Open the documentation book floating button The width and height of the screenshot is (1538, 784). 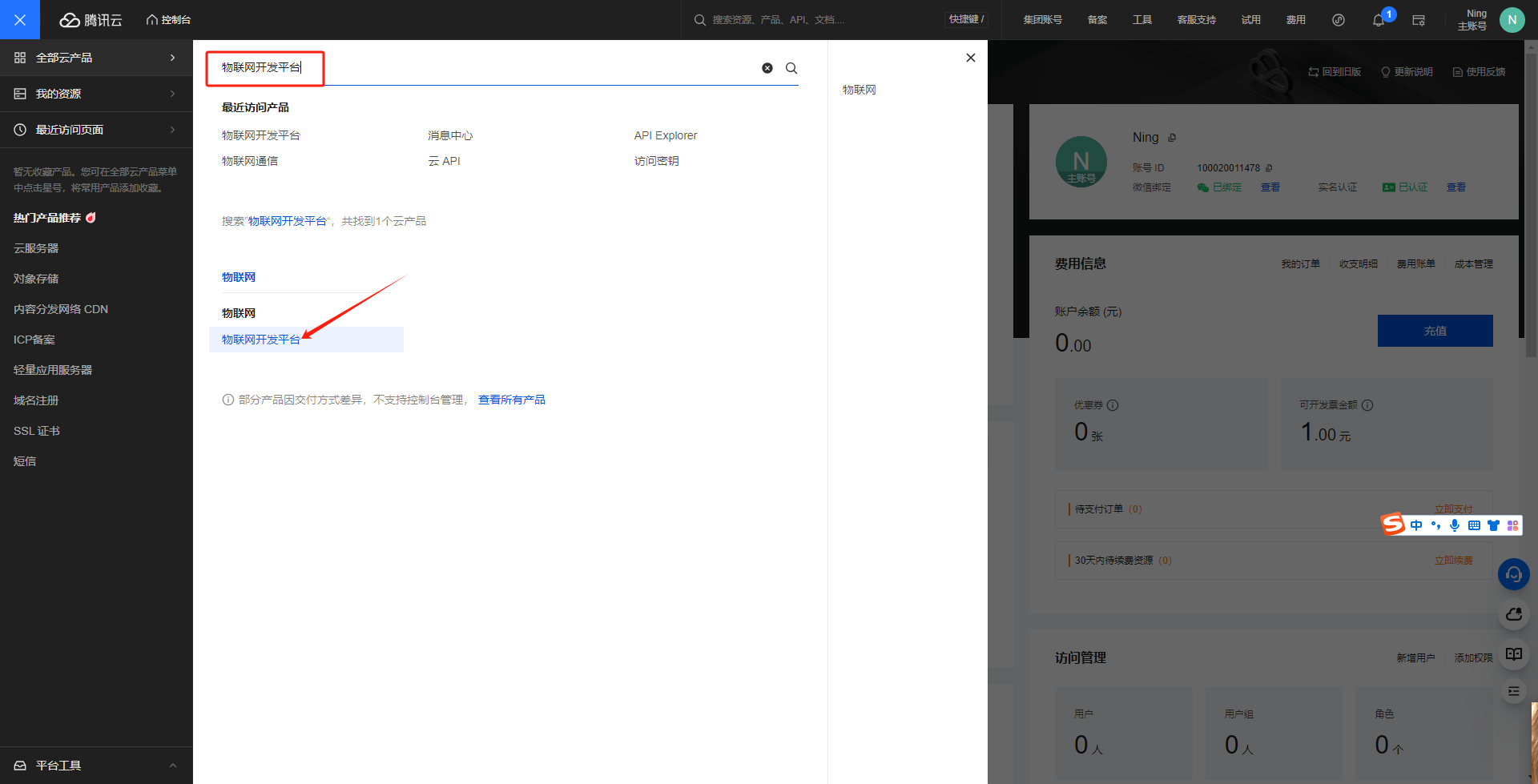click(x=1514, y=654)
